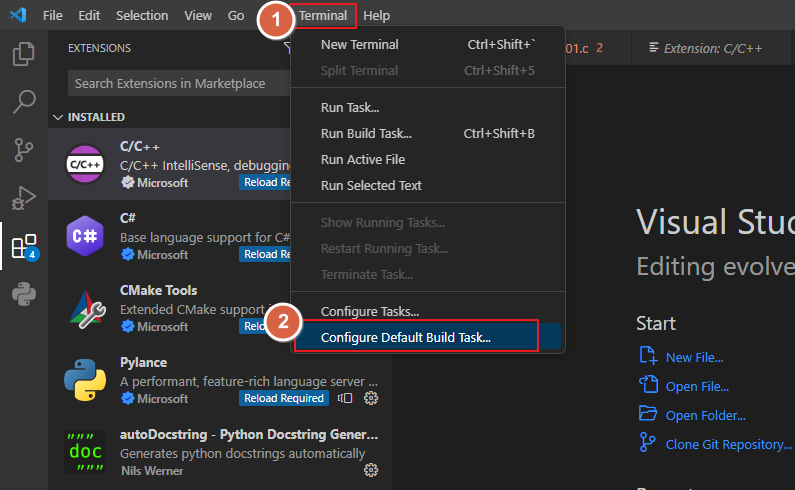Click the Open File icon on Start
795x490 pixels.
(x=648, y=384)
